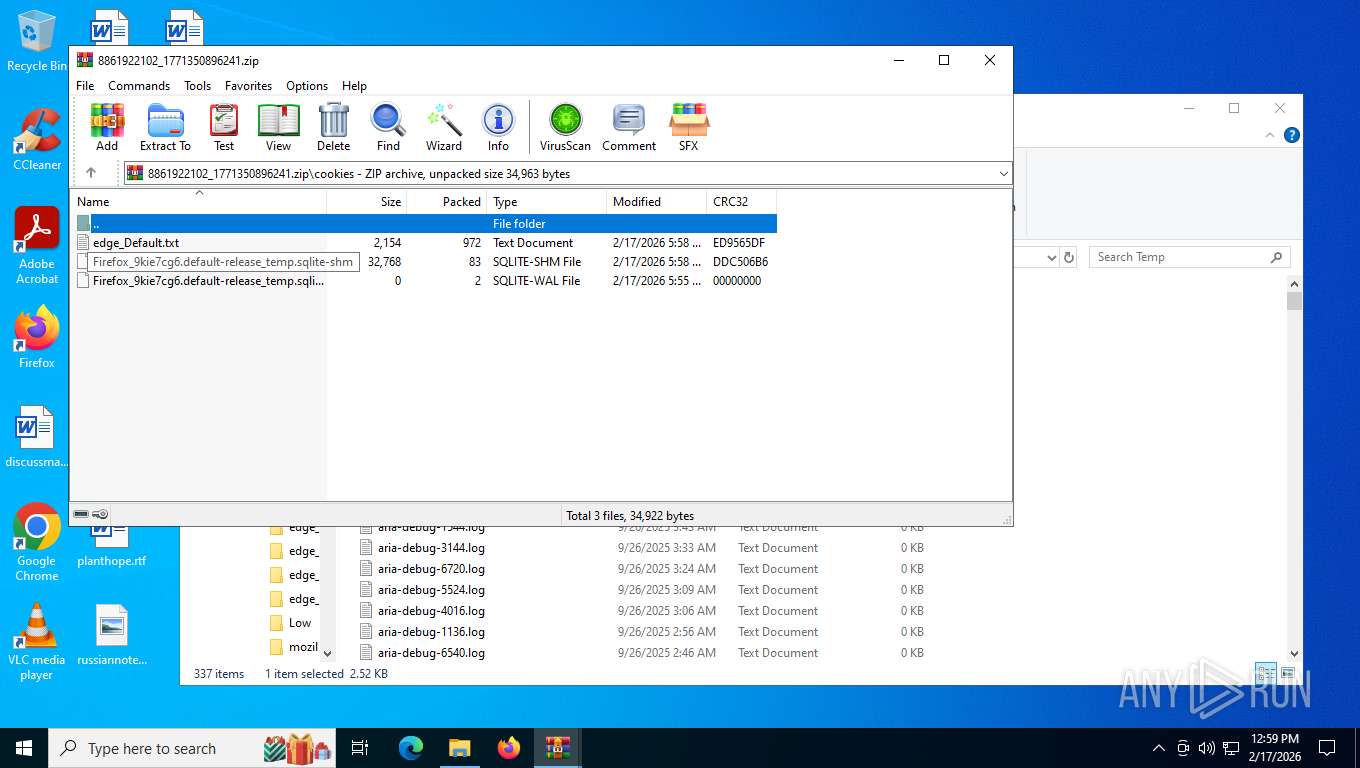Open the File menu

(x=85, y=86)
